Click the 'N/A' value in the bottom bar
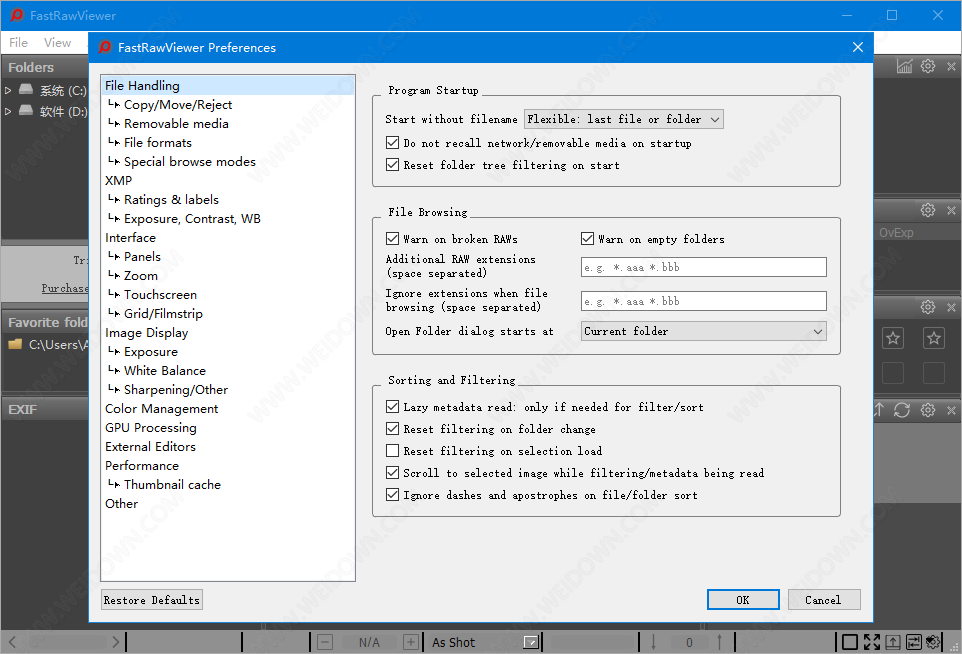Viewport: 962px width, 654px height. [x=369, y=642]
